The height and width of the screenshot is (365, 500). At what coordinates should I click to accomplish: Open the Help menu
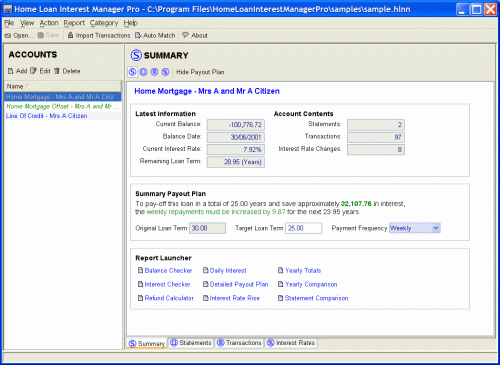(x=130, y=23)
